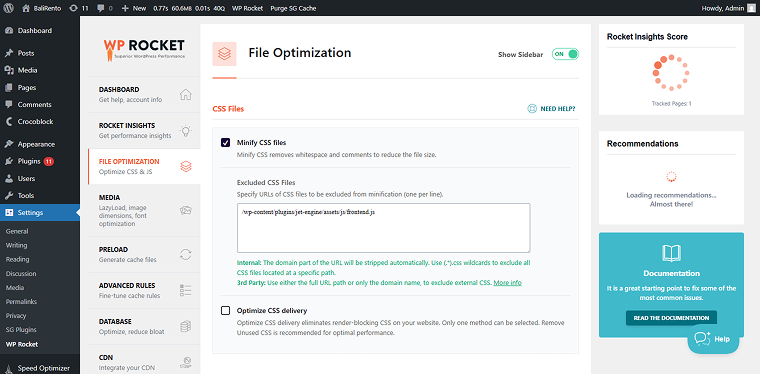This screenshot has width=760, height=374.
Task: Open Advanced Rules tab
Action: coord(144,290)
